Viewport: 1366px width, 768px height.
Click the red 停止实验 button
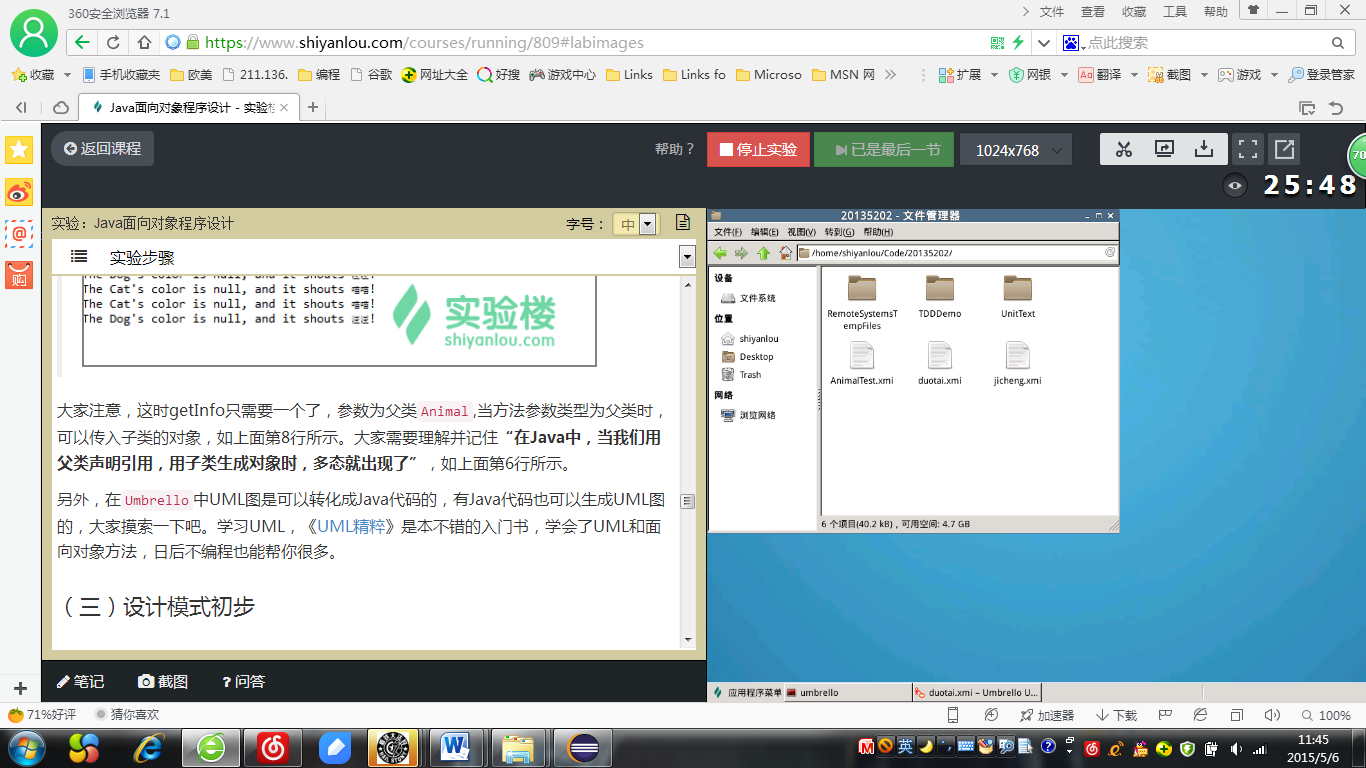758,150
